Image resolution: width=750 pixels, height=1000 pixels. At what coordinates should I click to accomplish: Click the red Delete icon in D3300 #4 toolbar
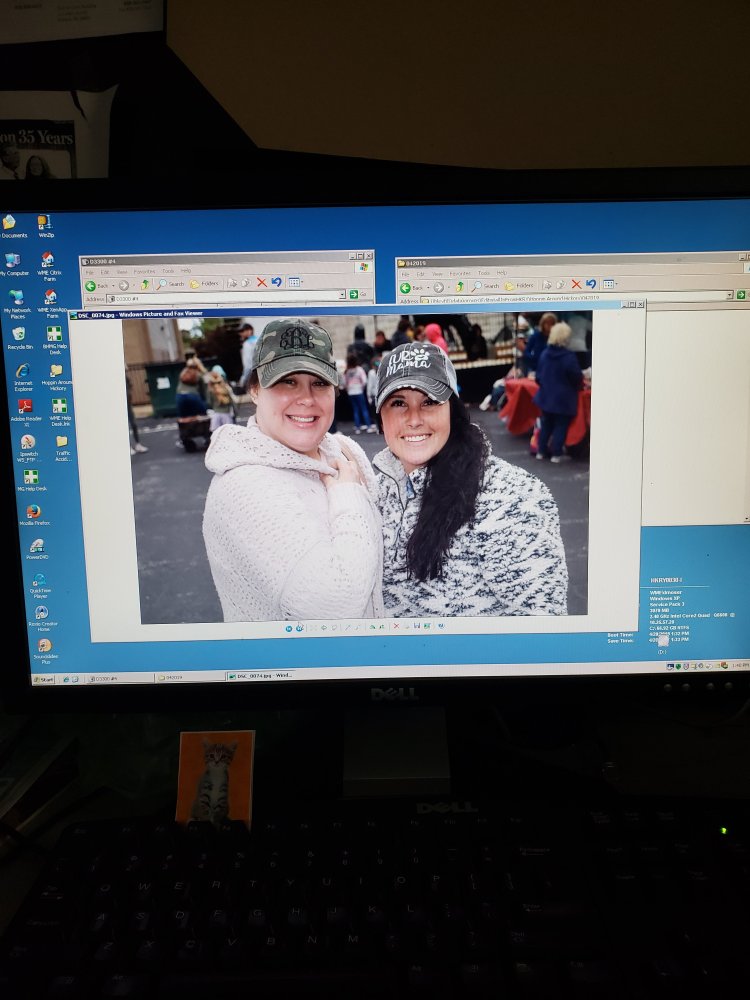261,283
